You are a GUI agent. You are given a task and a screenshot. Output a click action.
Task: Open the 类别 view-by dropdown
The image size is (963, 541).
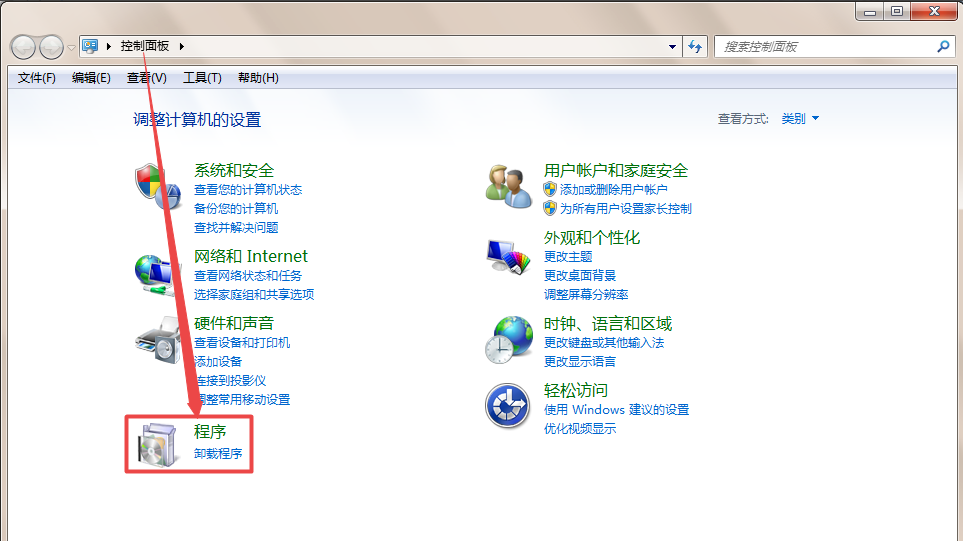point(800,119)
